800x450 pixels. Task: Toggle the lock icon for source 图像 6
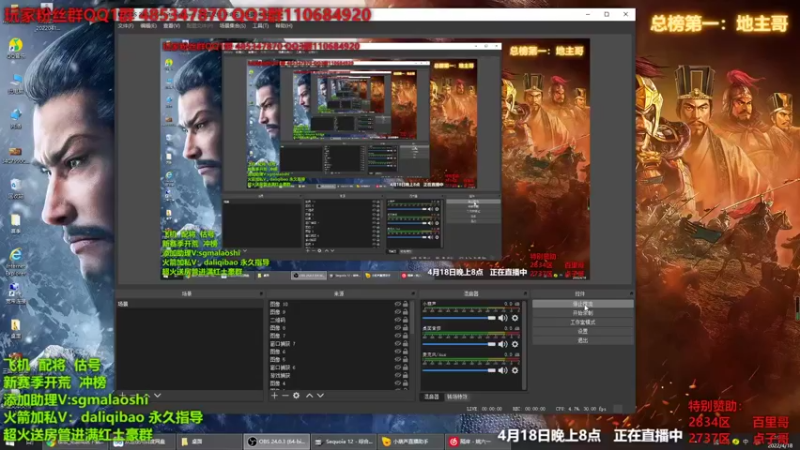coord(406,352)
